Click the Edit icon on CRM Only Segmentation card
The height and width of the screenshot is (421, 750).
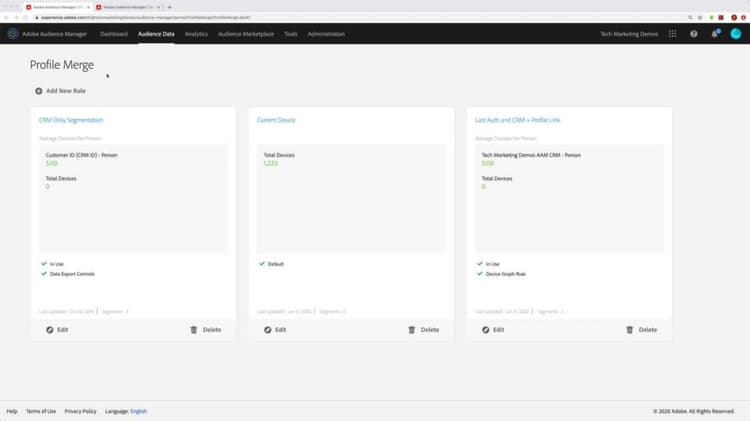(50, 330)
